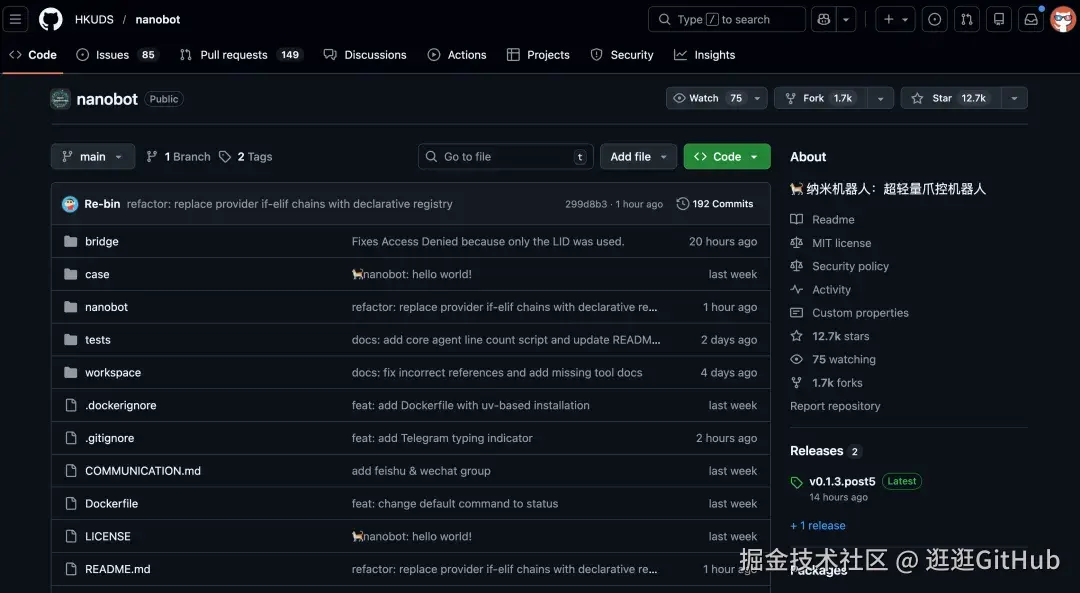Toggle Watch on the nanobot repository
The height and width of the screenshot is (593, 1080).
[x=707, y=98]
